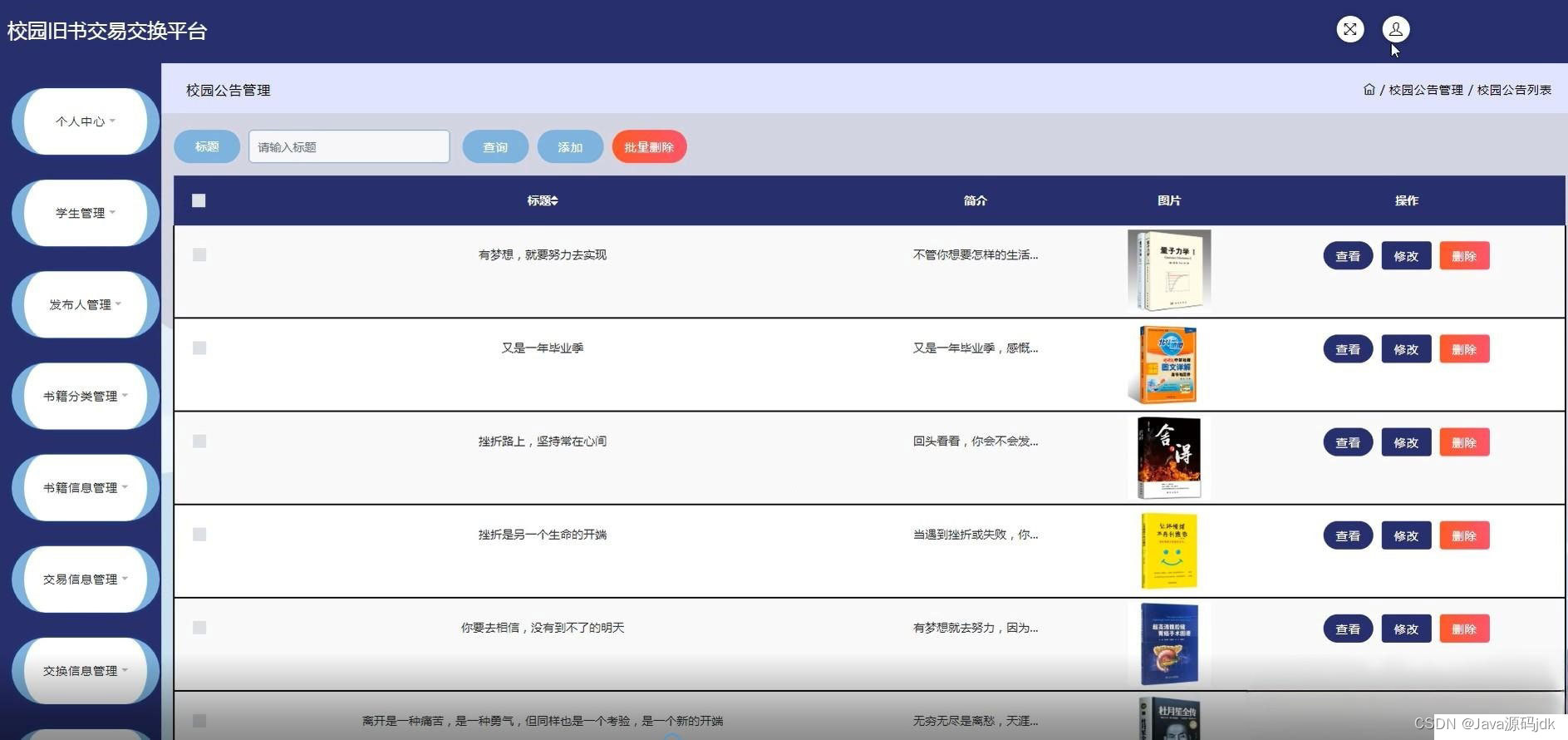
Task: Click 修改 for 挫折路上，坚持常在心间
Action: 1406,442
